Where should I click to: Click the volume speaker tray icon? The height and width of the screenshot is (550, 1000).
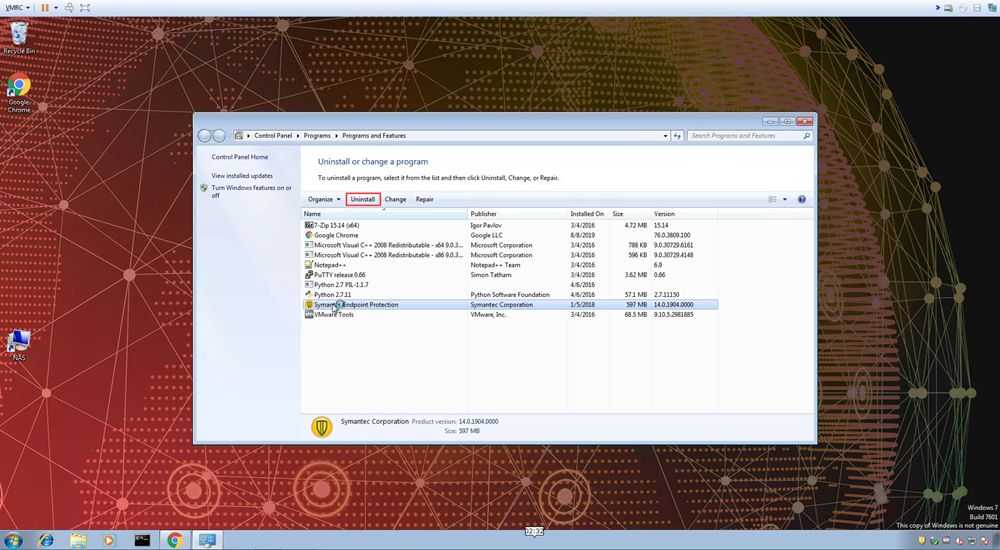pyautogui.click(x=959, y=541)
